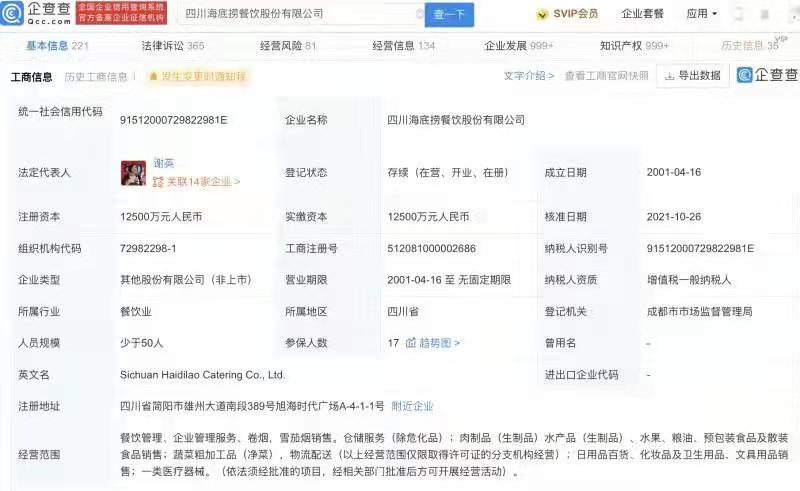Switch to 历史信息 tab
The image size is (800, 491).
coord(749,46)
